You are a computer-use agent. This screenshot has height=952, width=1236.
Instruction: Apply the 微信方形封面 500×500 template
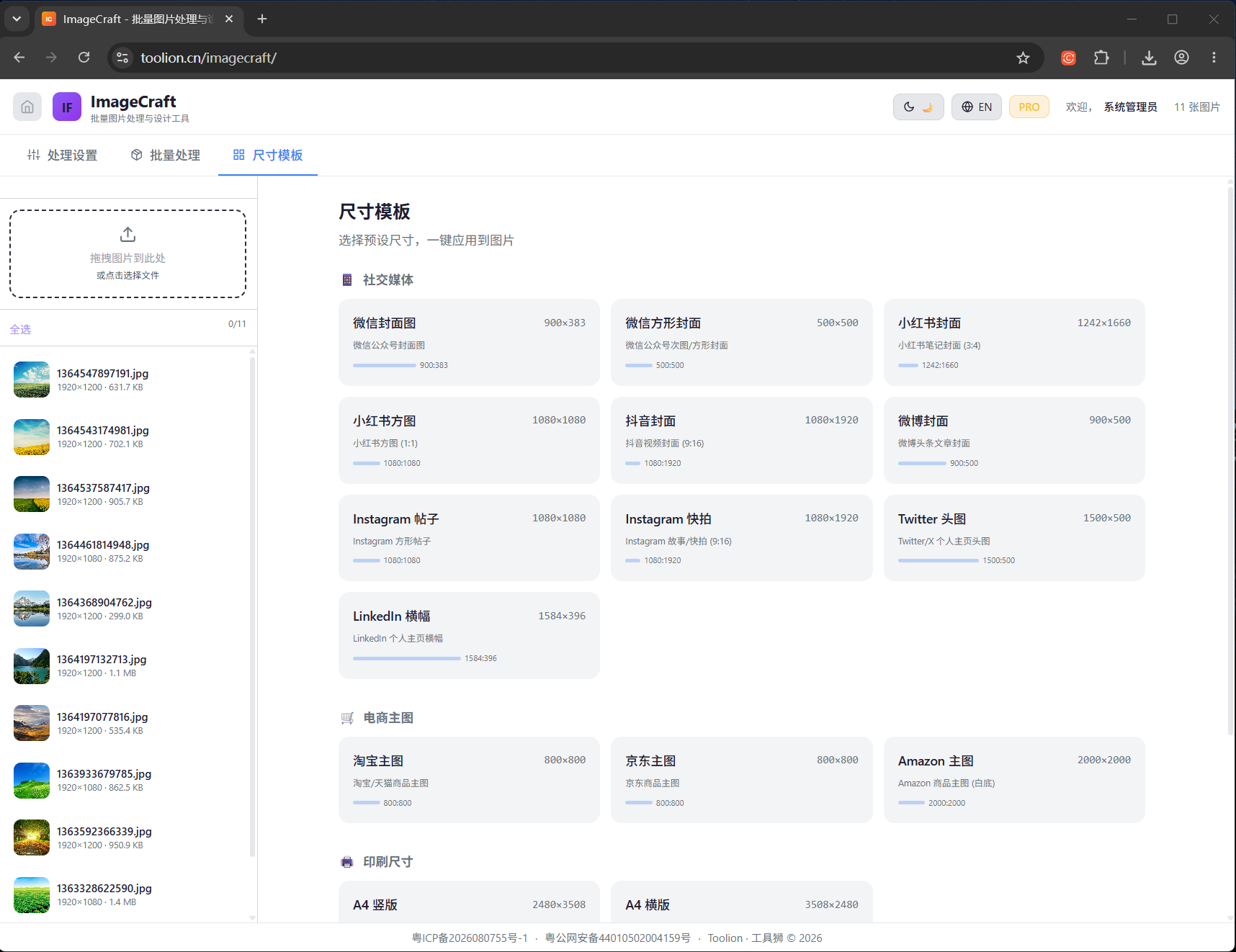click(741, 342)
